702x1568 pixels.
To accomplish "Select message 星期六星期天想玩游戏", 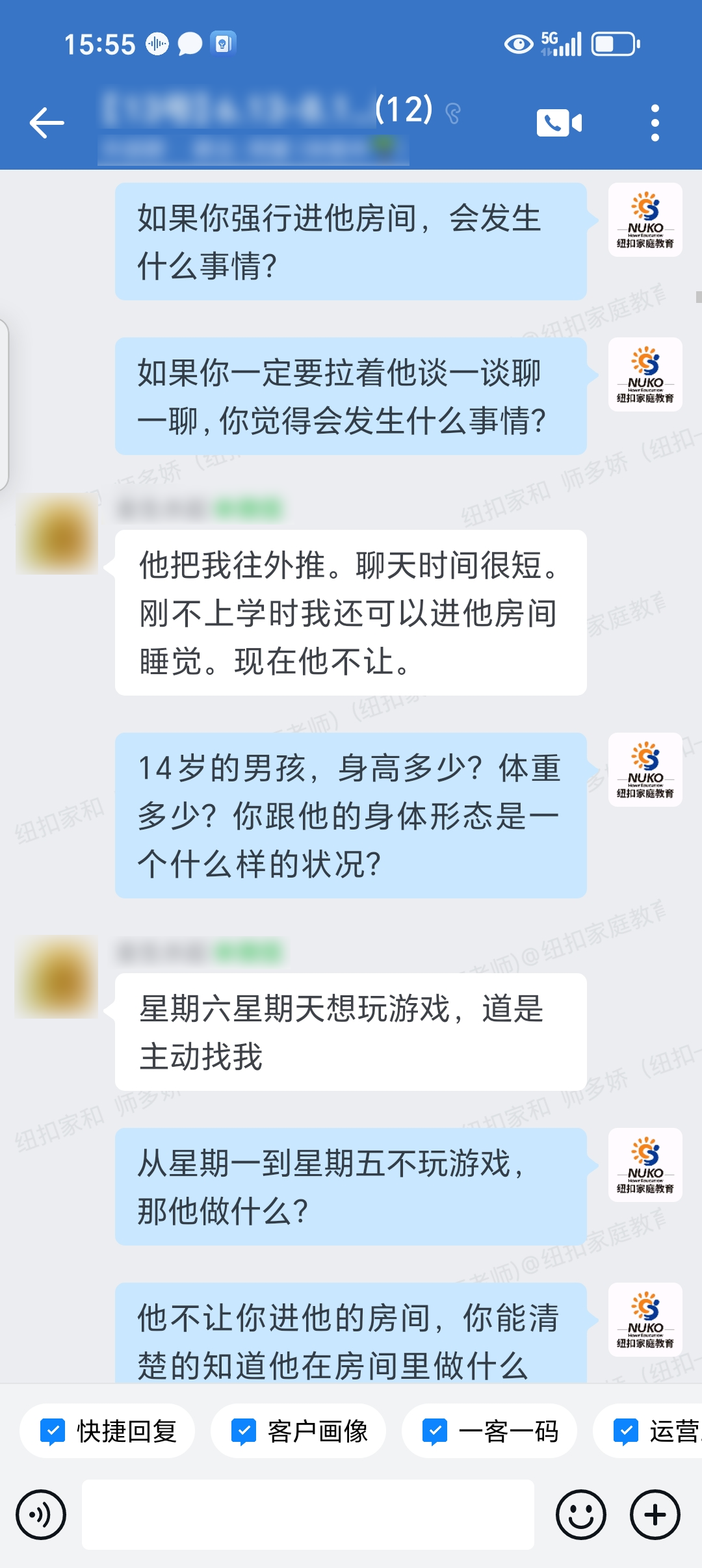I will [351, 1032].
